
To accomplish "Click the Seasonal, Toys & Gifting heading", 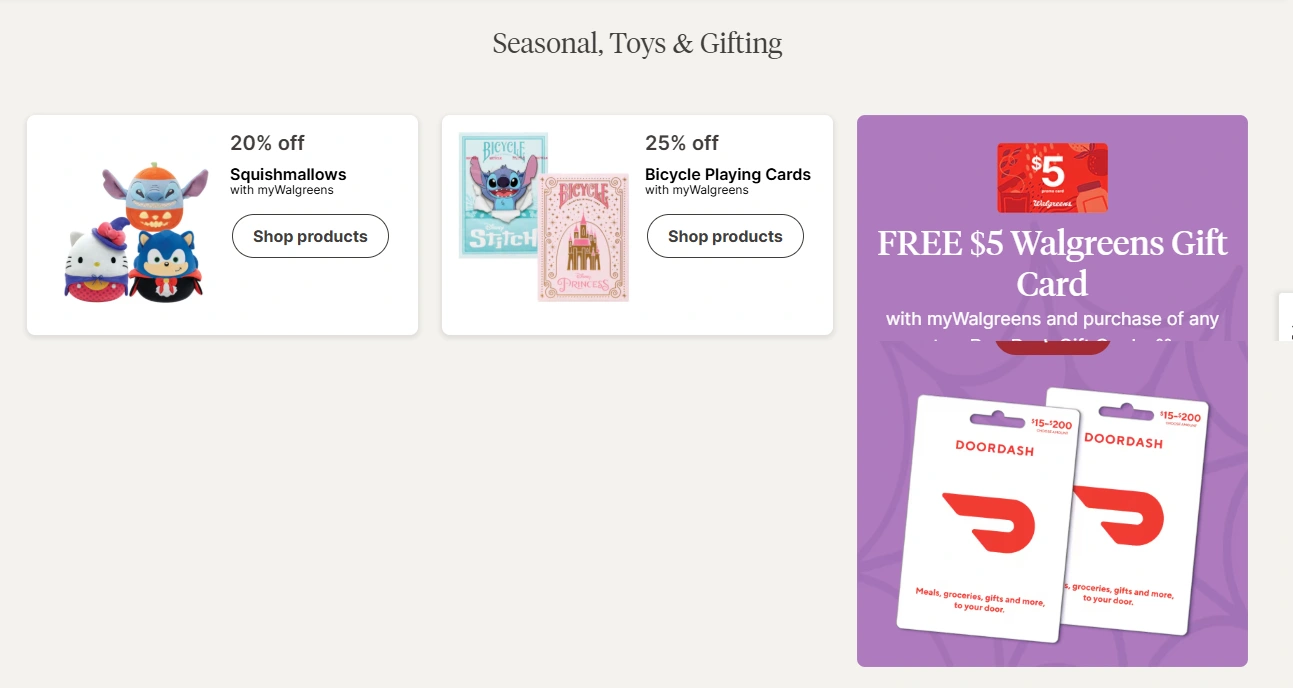I will point(637,43).
